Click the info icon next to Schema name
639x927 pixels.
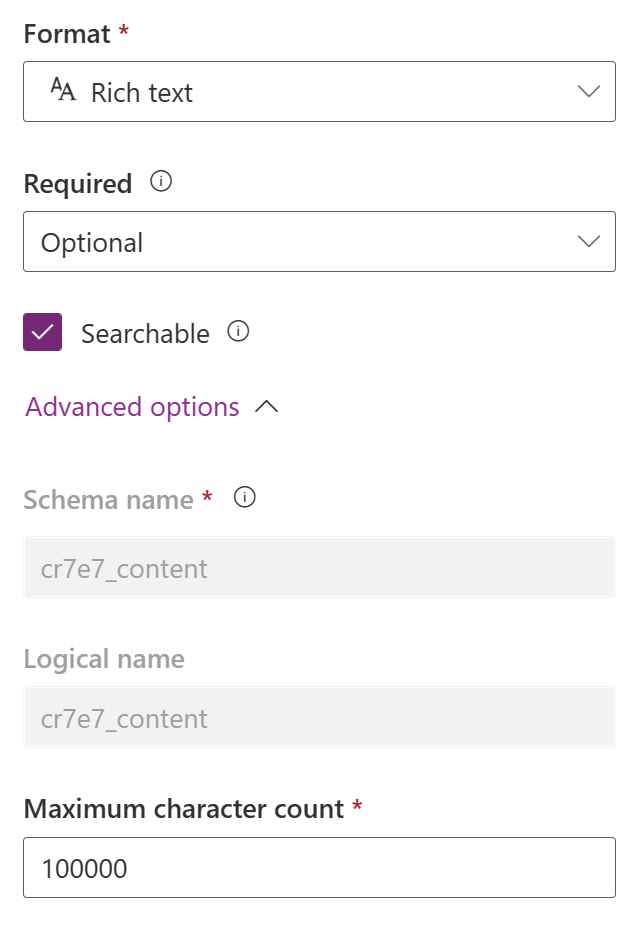(x=244, y=497)
